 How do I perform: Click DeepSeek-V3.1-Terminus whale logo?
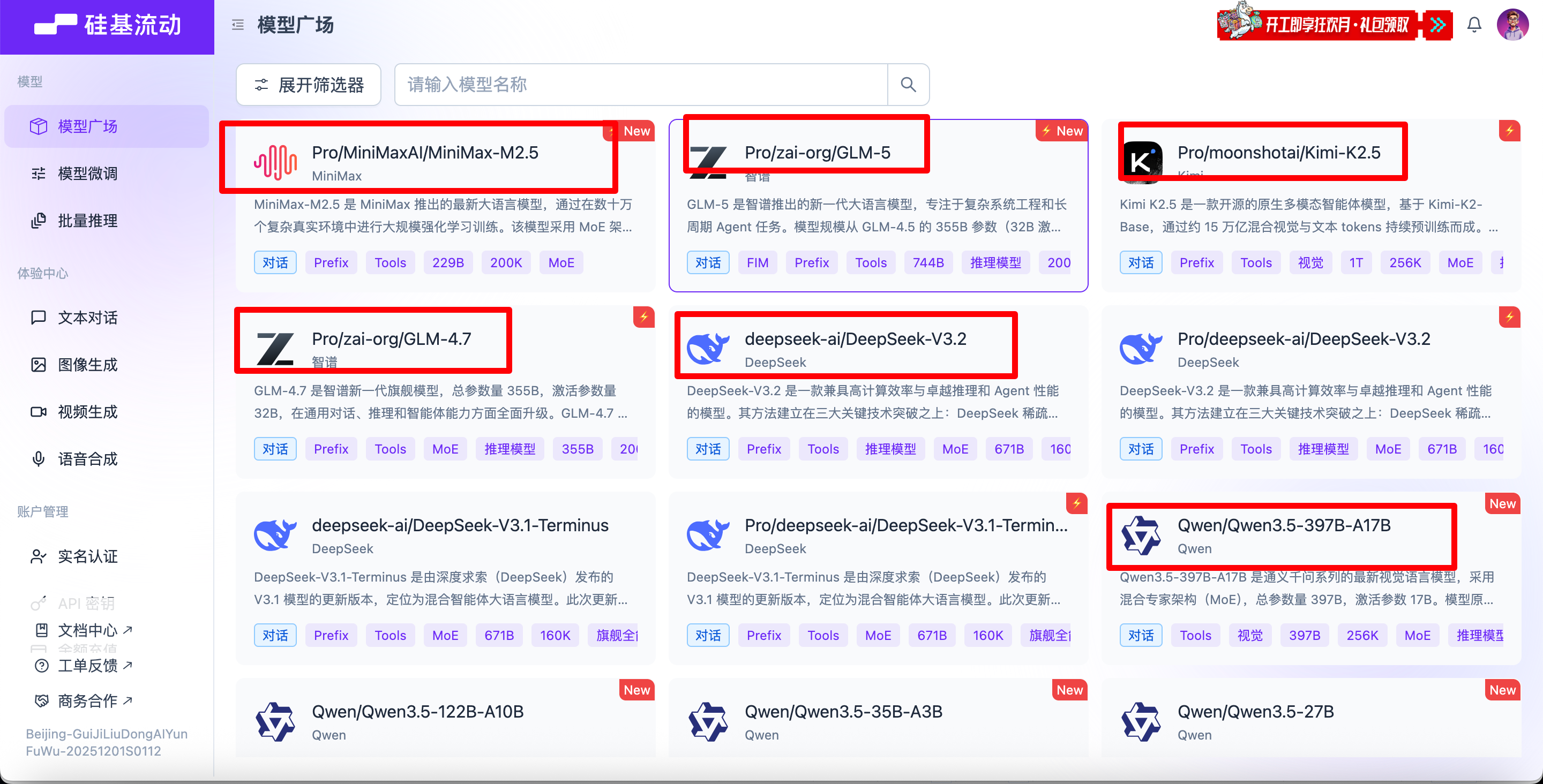pyautogui.click(x=275, y=535)
